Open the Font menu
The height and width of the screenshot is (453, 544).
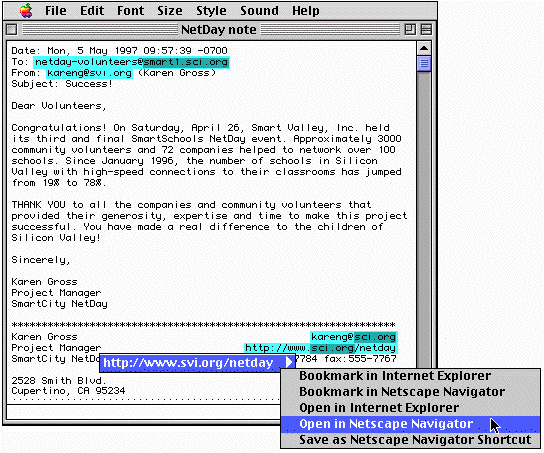pyautogui.click(x=130, y=11)
